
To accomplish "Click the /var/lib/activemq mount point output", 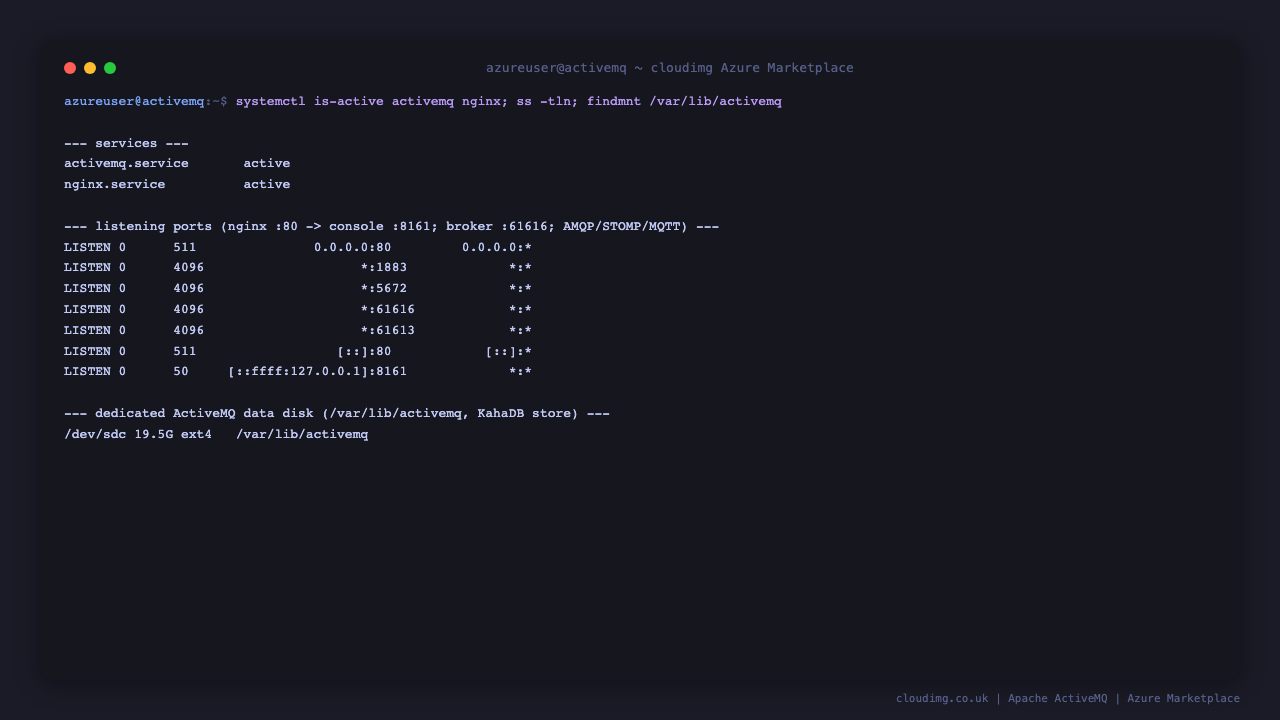I will pyautogui.click(x=302, y=435).
